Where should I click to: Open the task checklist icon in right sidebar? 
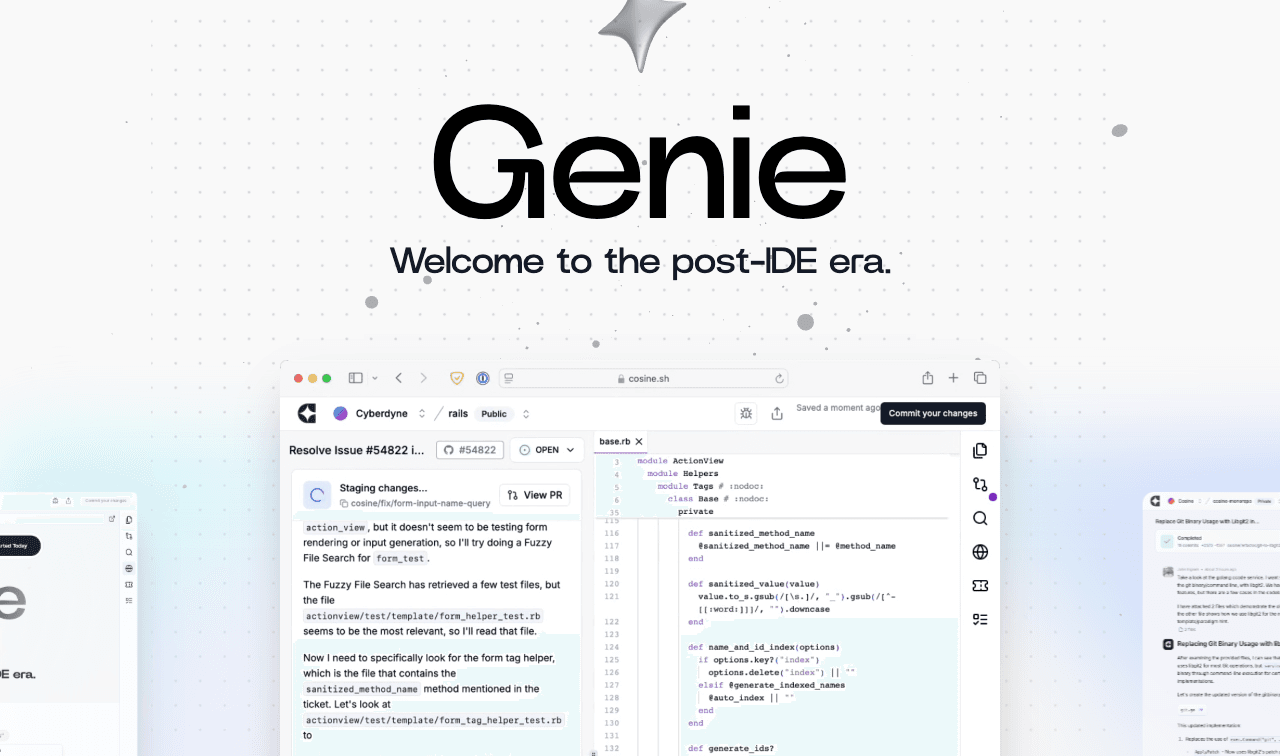pos(980,619)
